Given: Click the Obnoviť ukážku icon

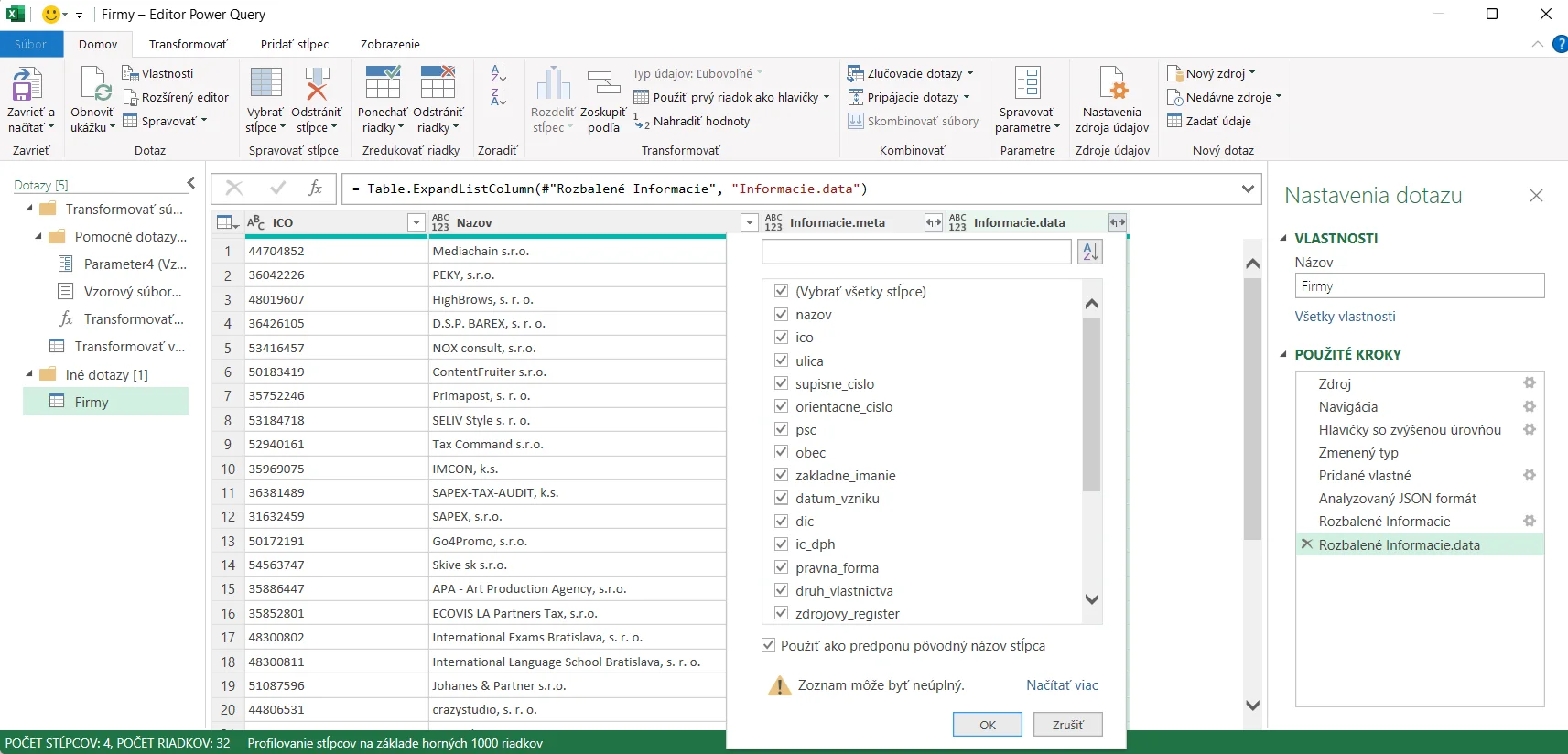Looking at the screenshot, I should tap(94, 84).
